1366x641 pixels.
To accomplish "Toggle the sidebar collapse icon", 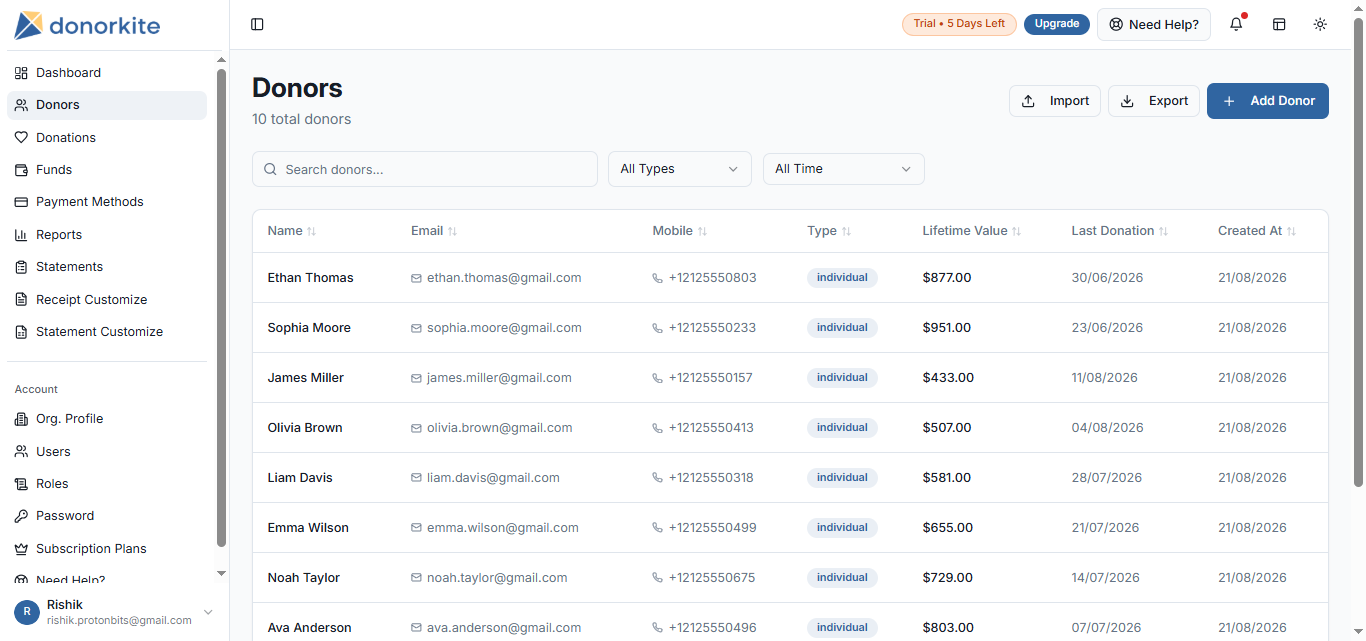I will coord(257,24).
